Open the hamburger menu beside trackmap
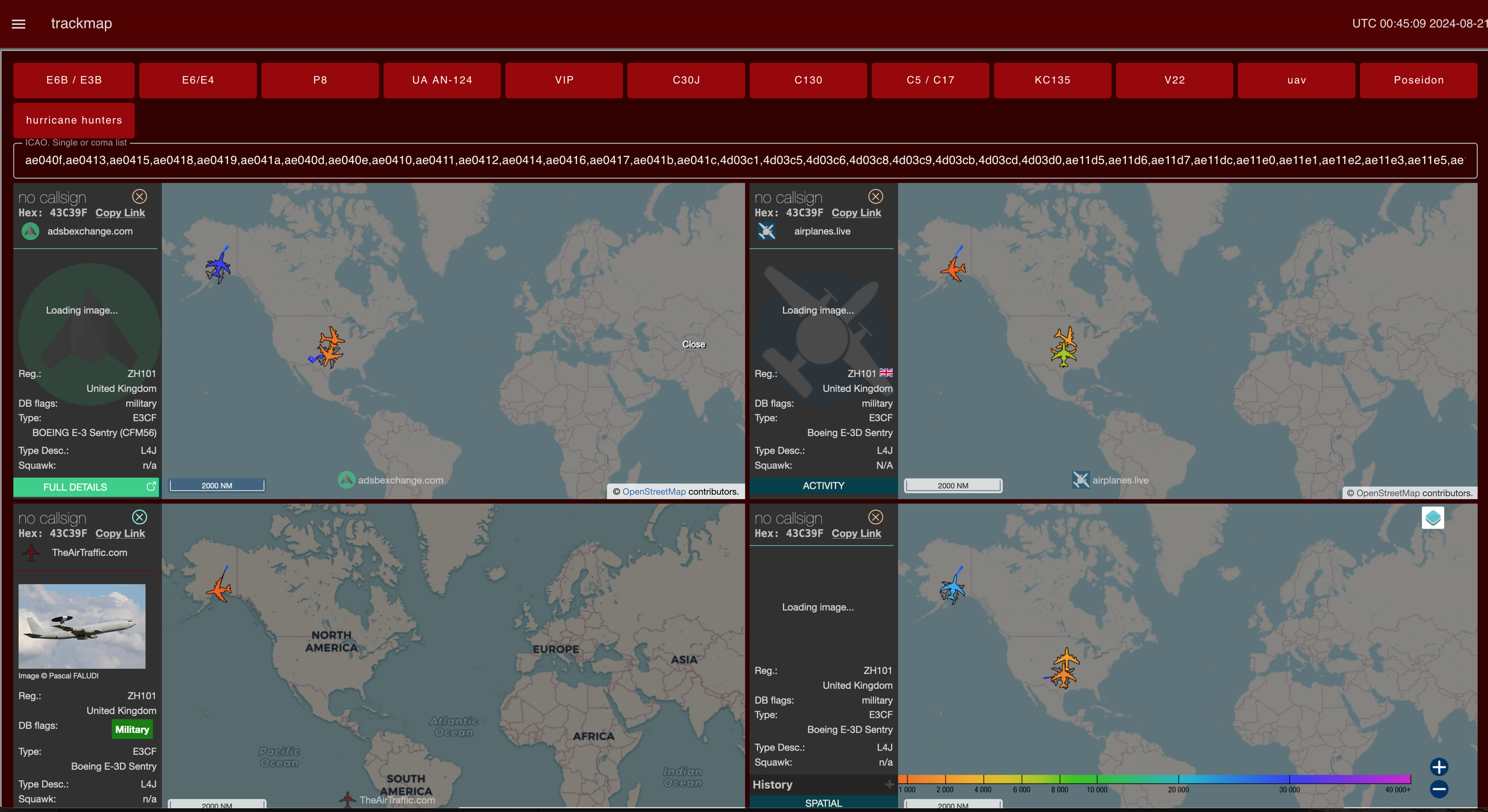Viewport: 1488px width, 812px height. click(18, 24)
